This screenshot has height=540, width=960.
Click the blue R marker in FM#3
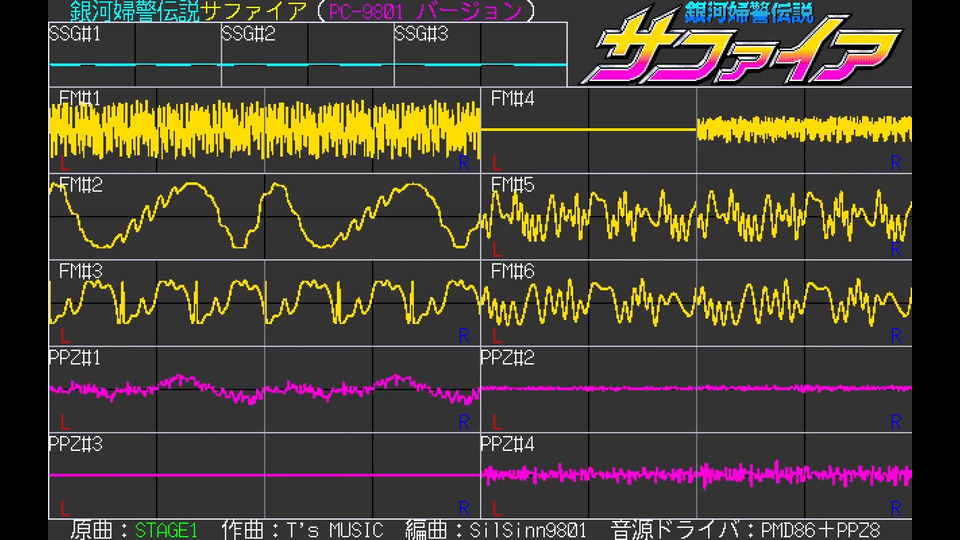point(464,336)
